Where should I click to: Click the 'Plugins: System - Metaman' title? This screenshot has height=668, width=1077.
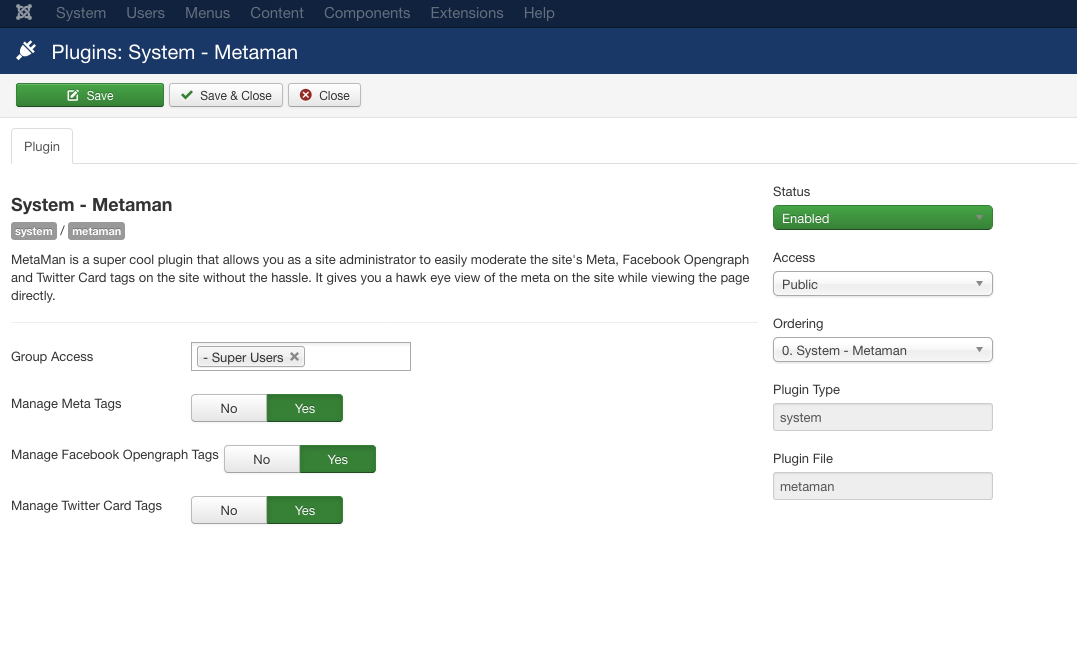point(174,52)
